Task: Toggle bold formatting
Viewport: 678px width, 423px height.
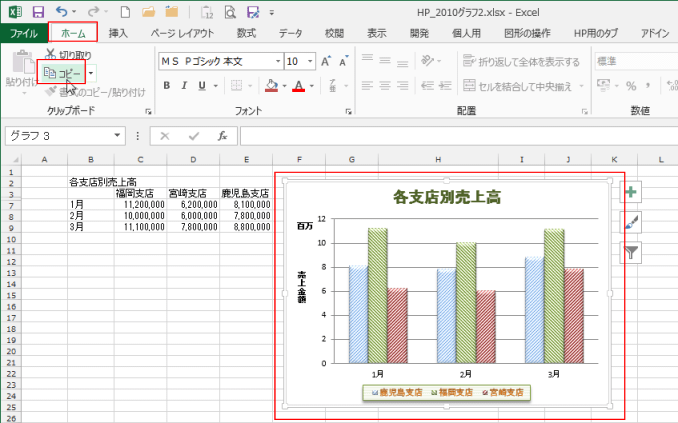Action: [x=166, y=86]
